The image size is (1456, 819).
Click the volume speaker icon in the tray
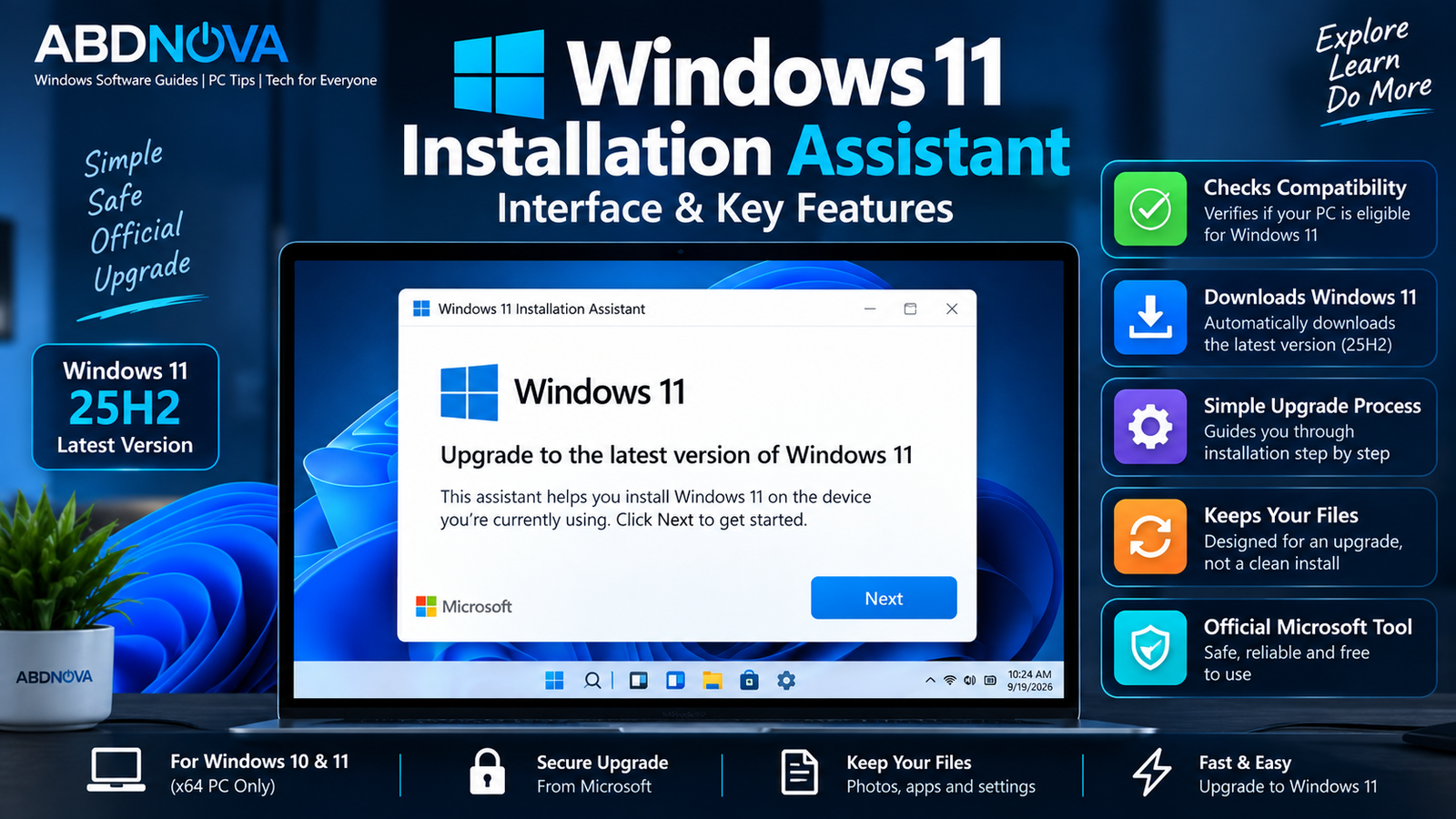click(970, 680)
